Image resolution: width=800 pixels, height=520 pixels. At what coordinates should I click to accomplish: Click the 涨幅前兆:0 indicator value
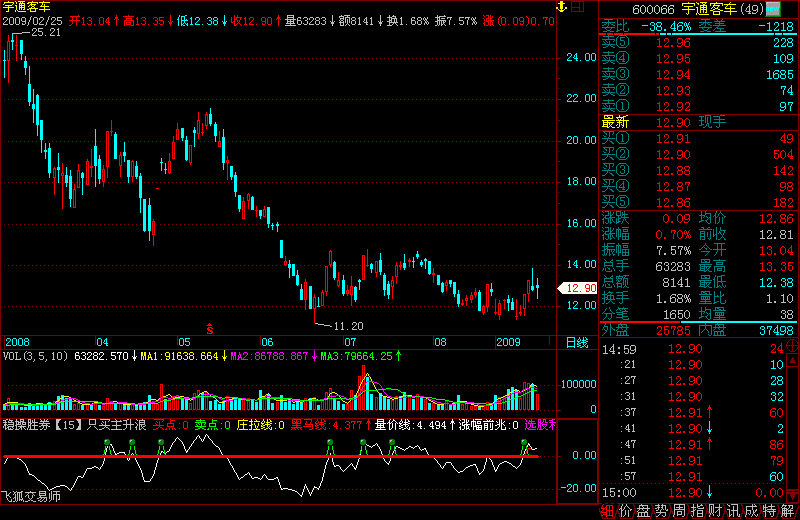(488, 425)
